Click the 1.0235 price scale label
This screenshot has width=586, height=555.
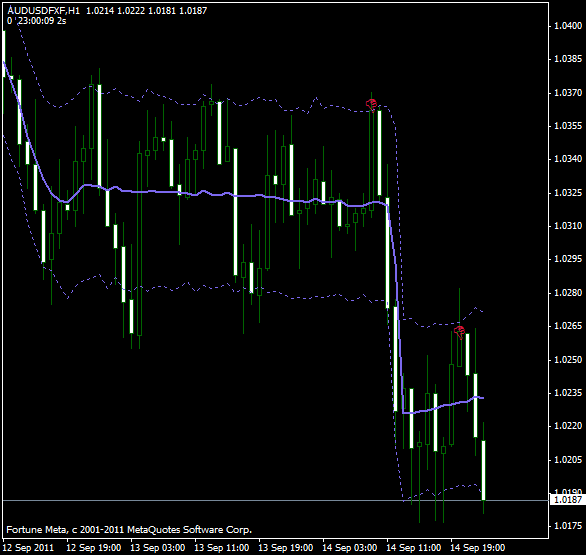pos(568,393)
